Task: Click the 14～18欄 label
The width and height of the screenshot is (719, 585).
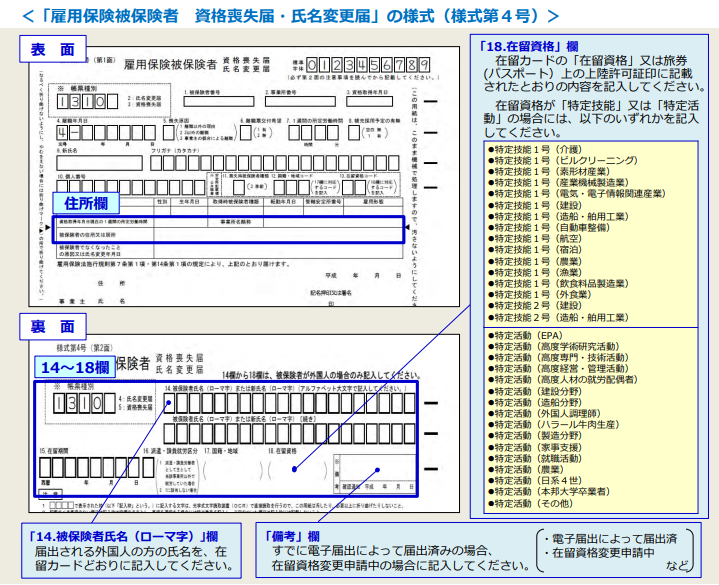Action: coord(75,367)
